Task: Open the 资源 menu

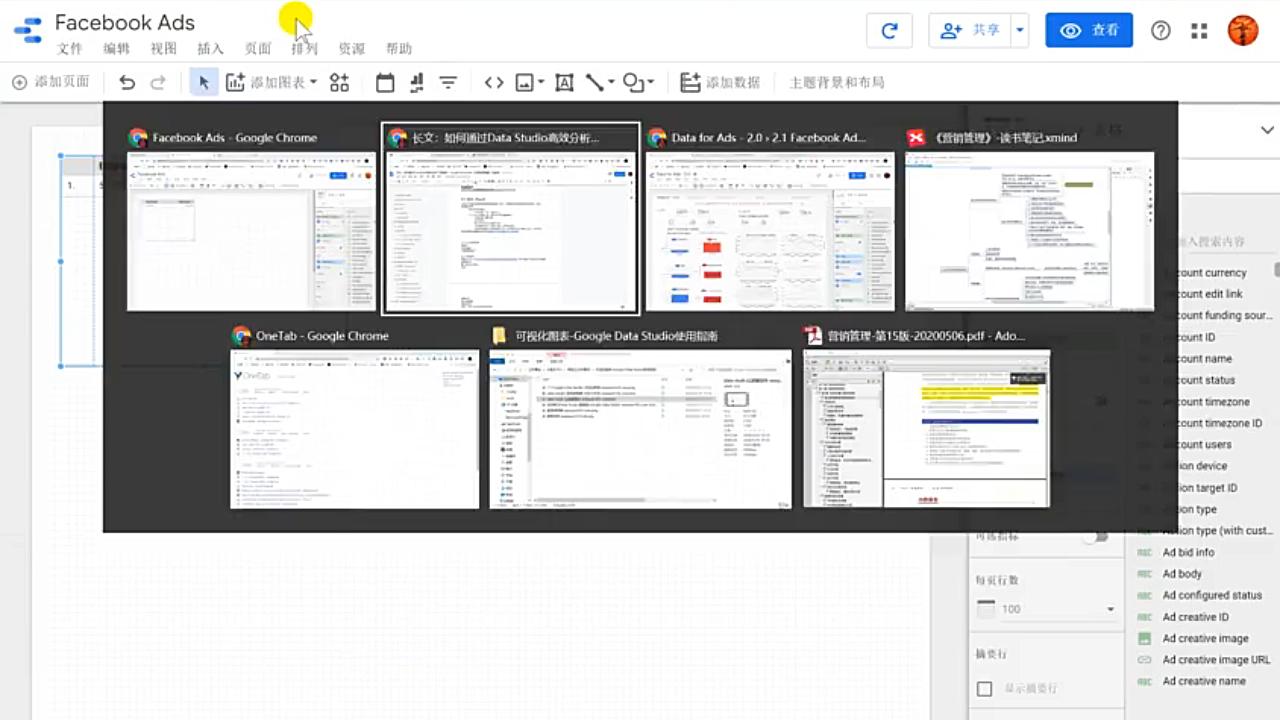Action: point(351,49)
